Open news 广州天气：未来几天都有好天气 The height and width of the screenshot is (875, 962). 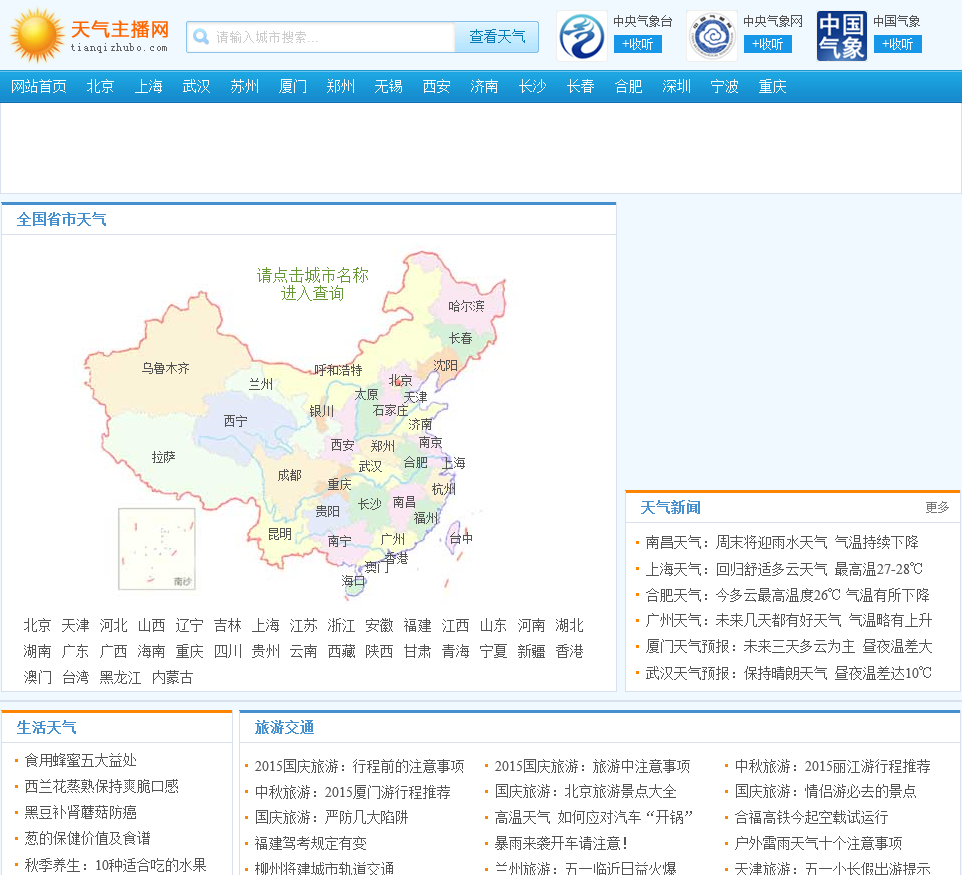[789, 620]
